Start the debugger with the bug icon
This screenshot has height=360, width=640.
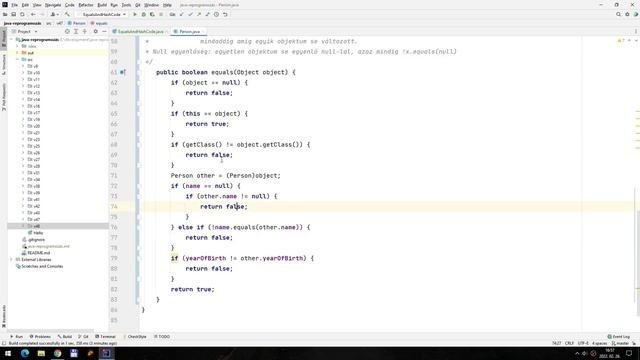point(144,14)
